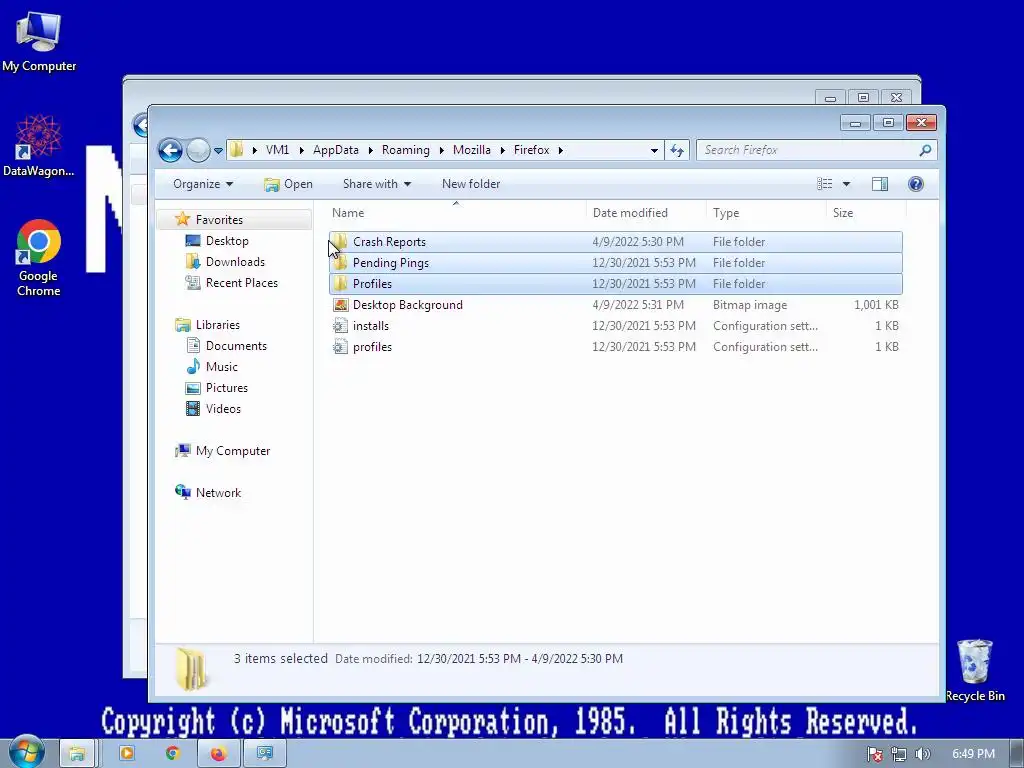Select My Computer in navigation pane
This screenshot has width=1024, height=768.
232,451
